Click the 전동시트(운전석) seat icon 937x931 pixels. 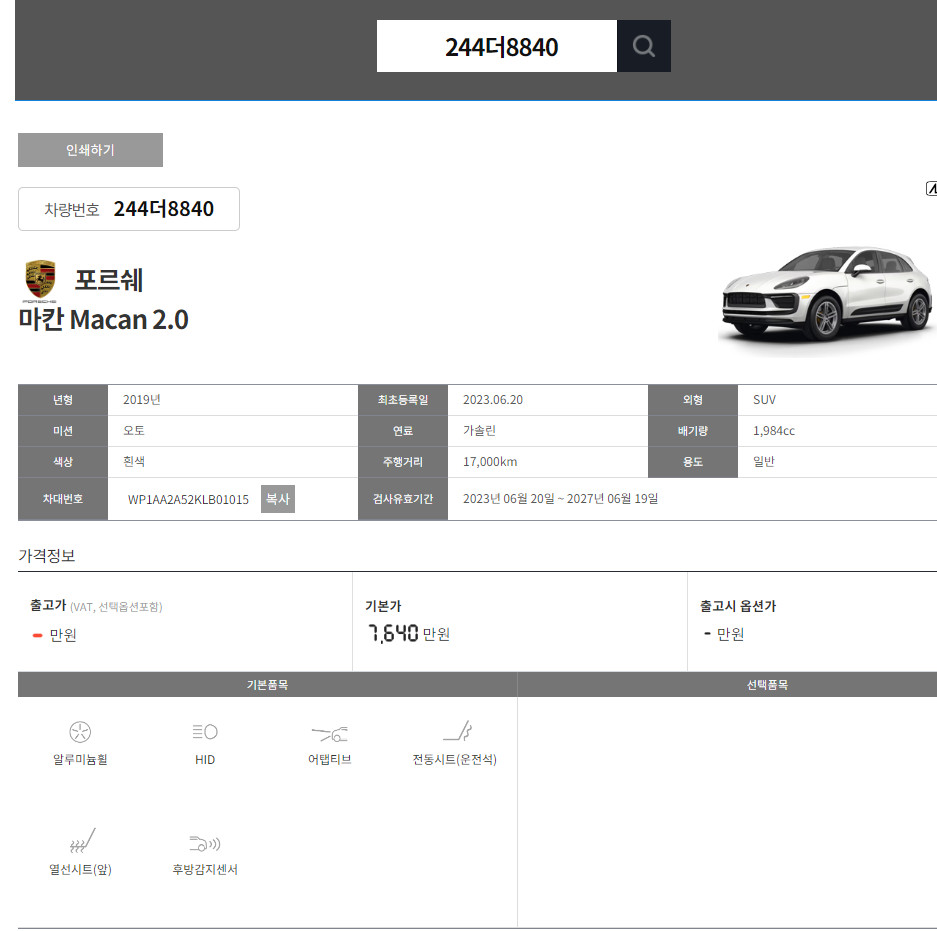tap(458, 731)
